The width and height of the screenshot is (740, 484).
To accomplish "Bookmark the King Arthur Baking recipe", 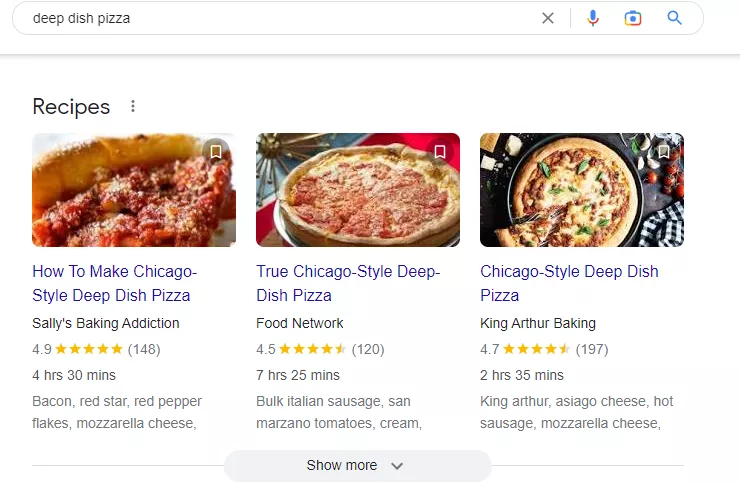I will click(x=664, y=152).
